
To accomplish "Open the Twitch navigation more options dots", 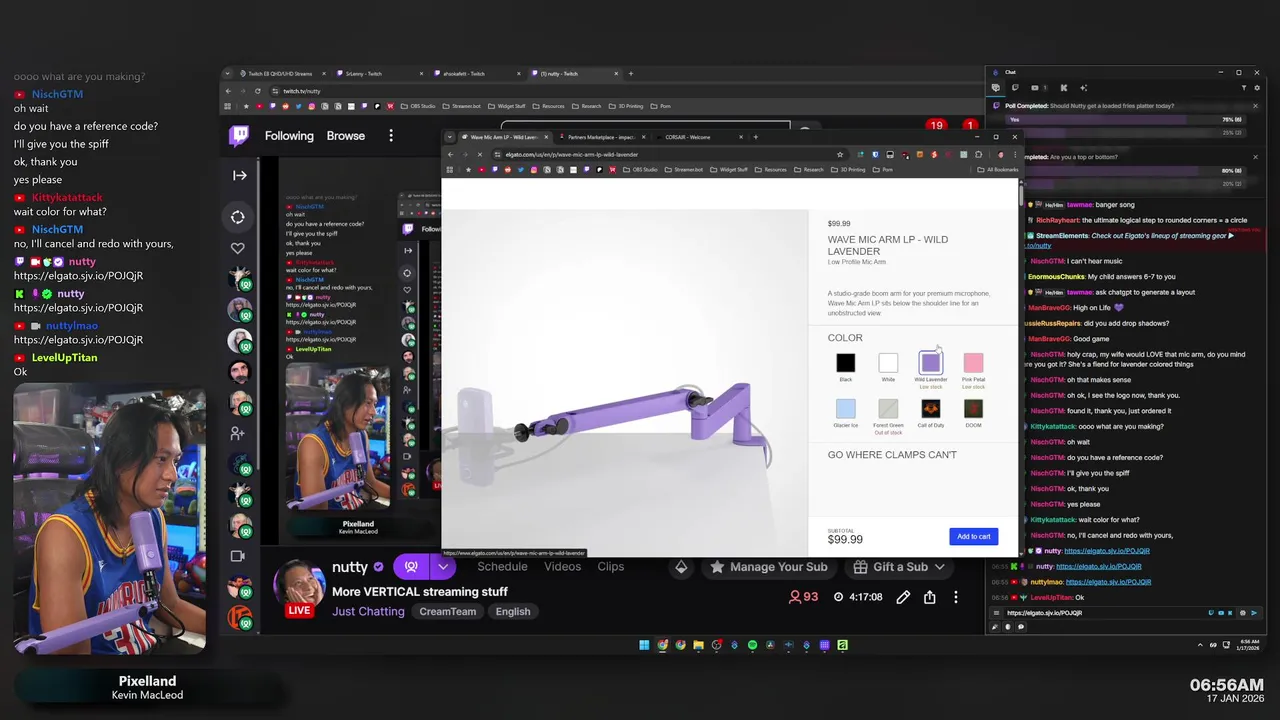I will (391, 136).
